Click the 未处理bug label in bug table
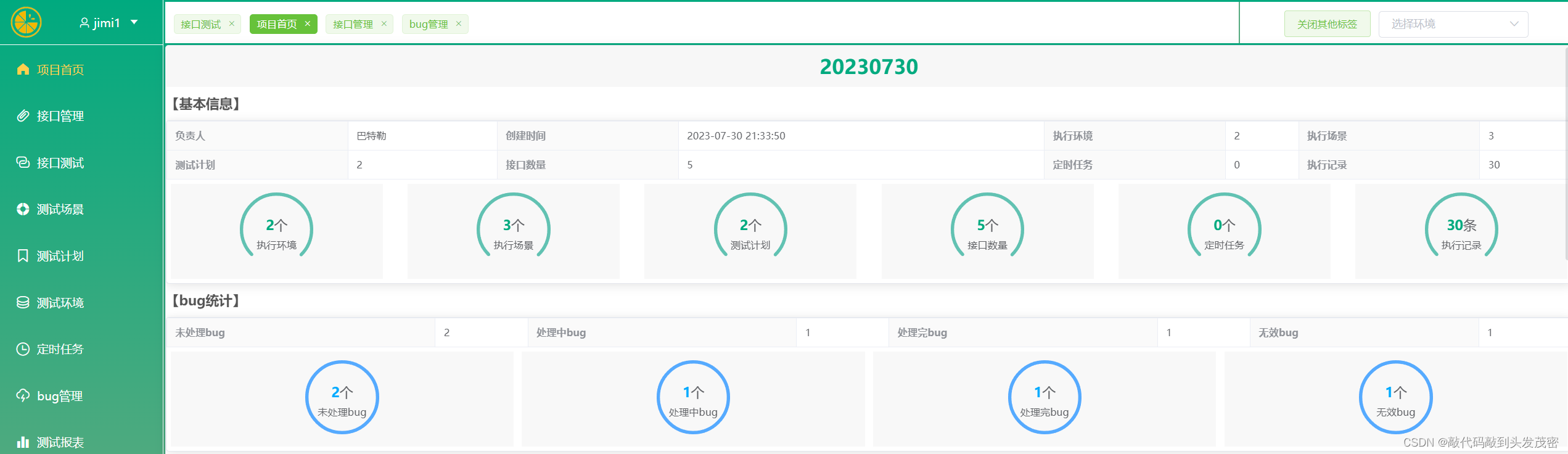This screenshot has width=1568, height=454. [200, 332]
